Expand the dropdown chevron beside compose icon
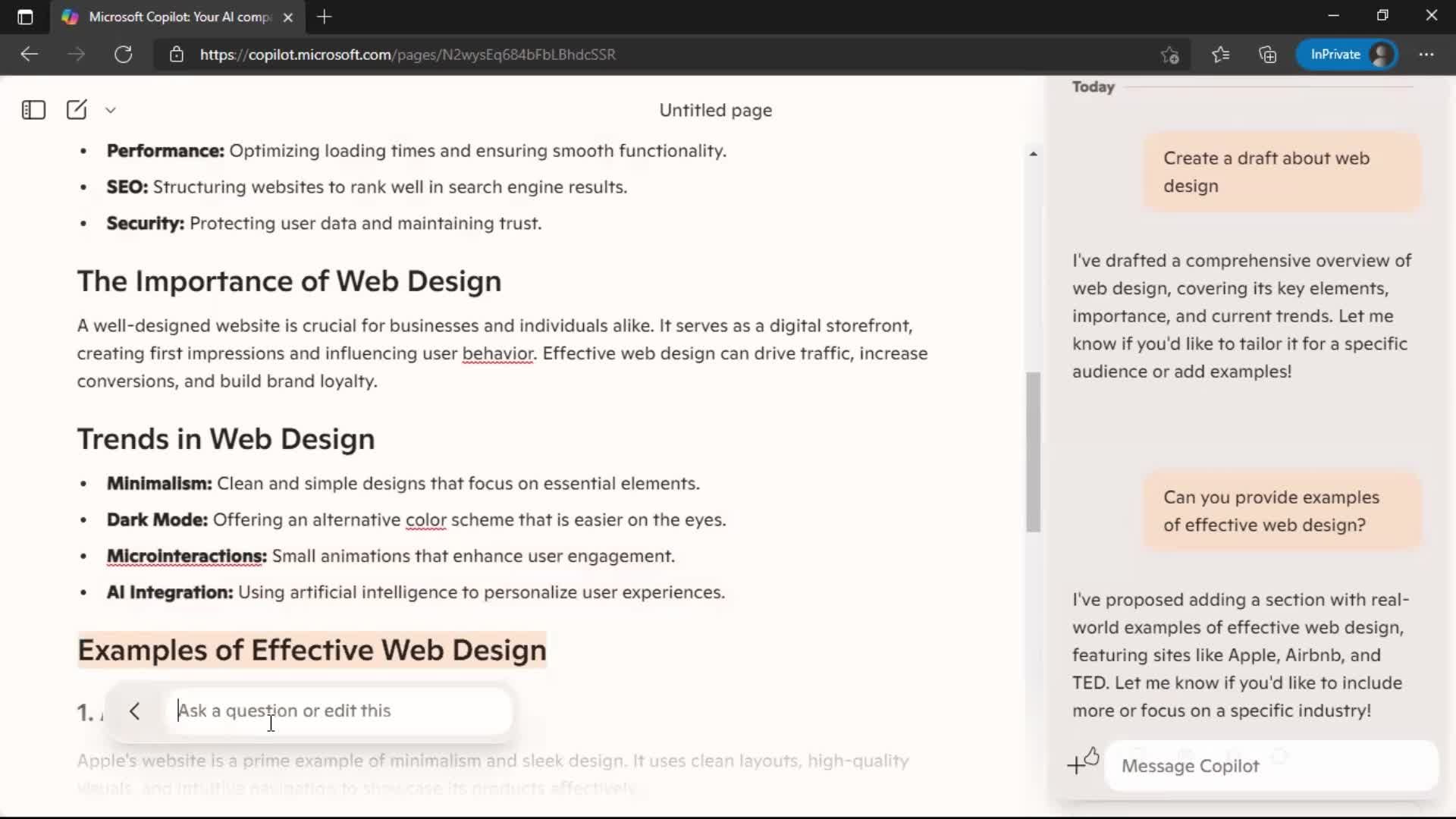The height and width of the screenshot is (819, 1456). pos(111,110)
